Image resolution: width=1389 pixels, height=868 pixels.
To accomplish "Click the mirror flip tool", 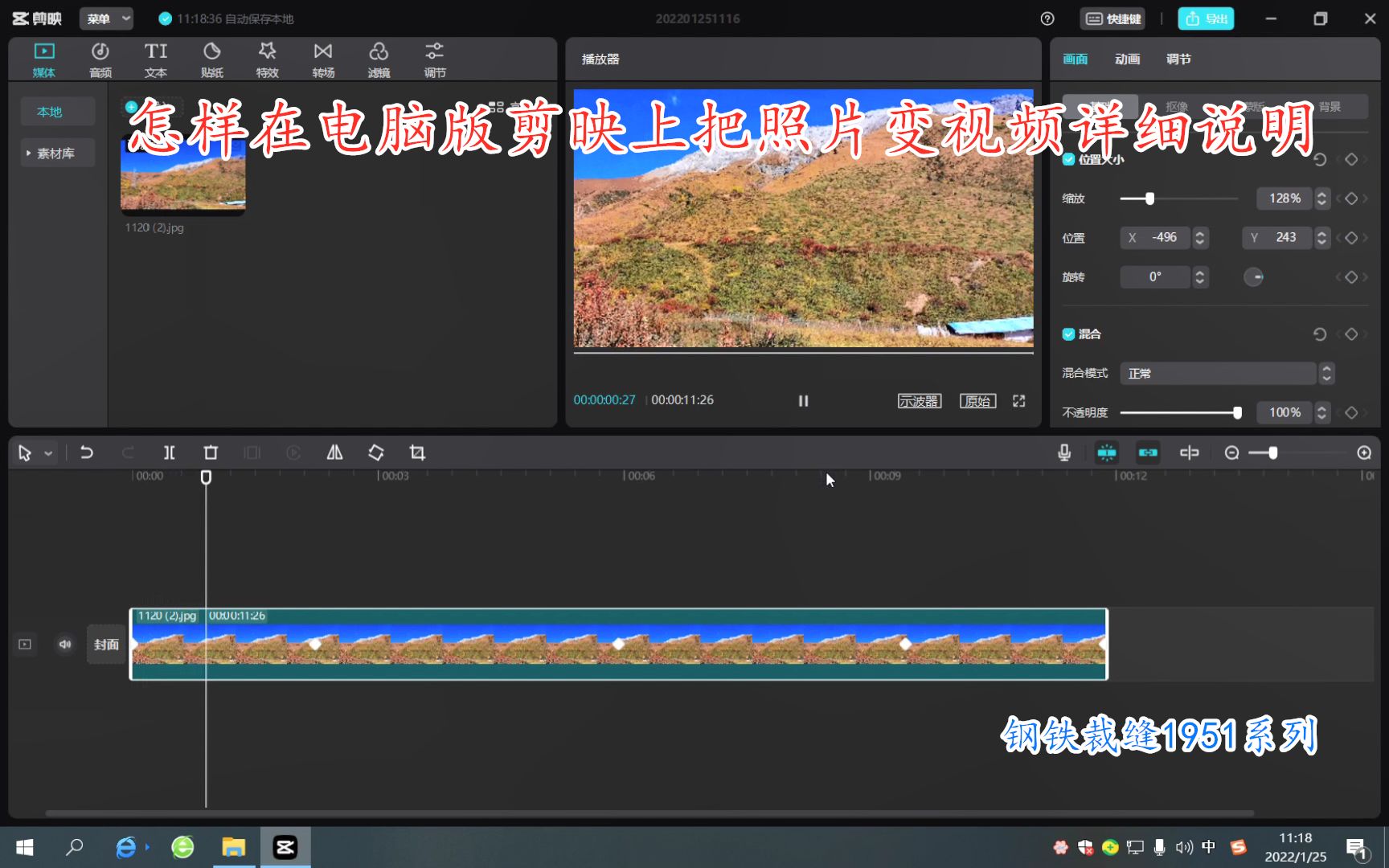I will pos(334,452).
